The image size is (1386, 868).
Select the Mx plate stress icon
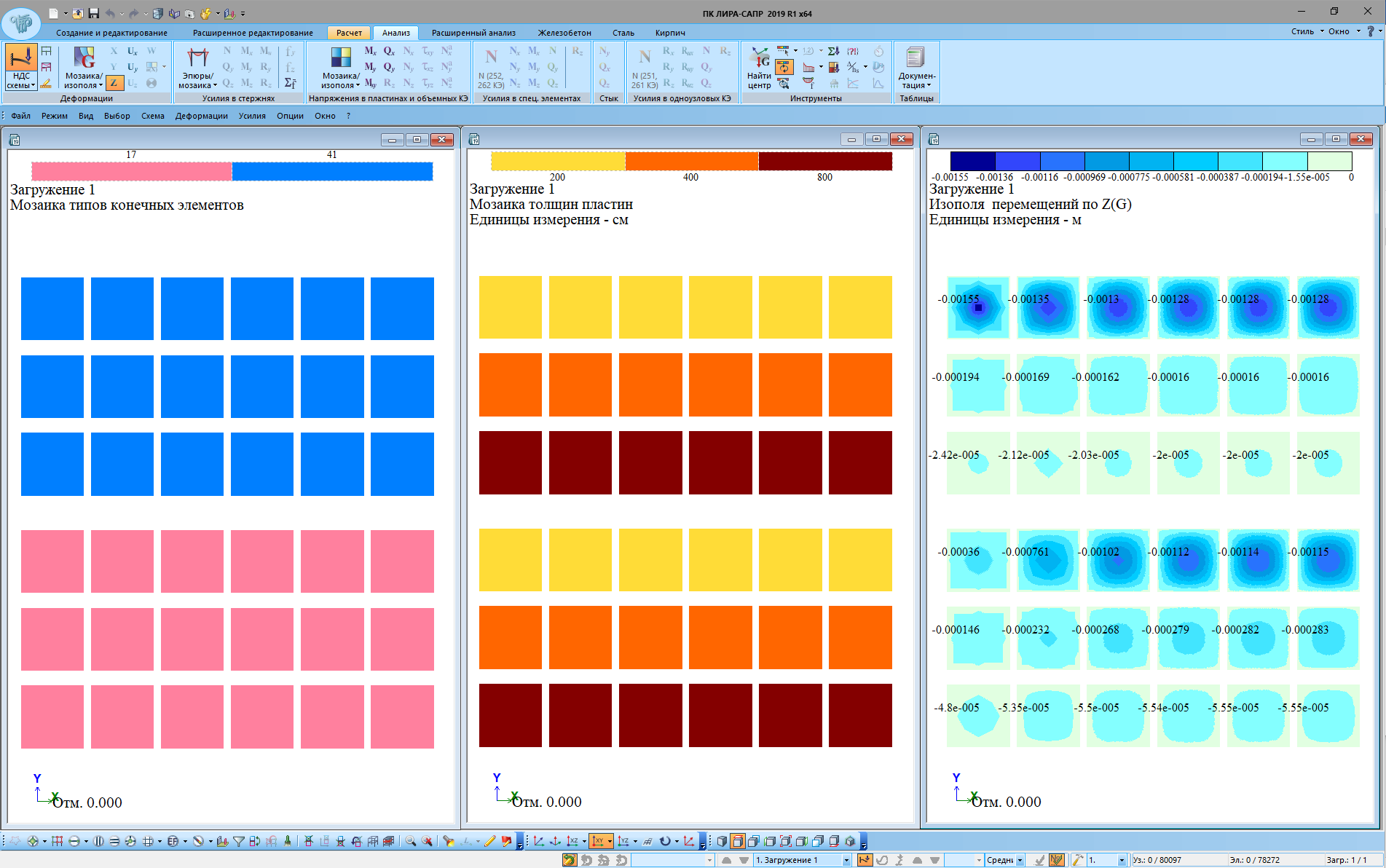pyautogui.click(x=370, y=51)
